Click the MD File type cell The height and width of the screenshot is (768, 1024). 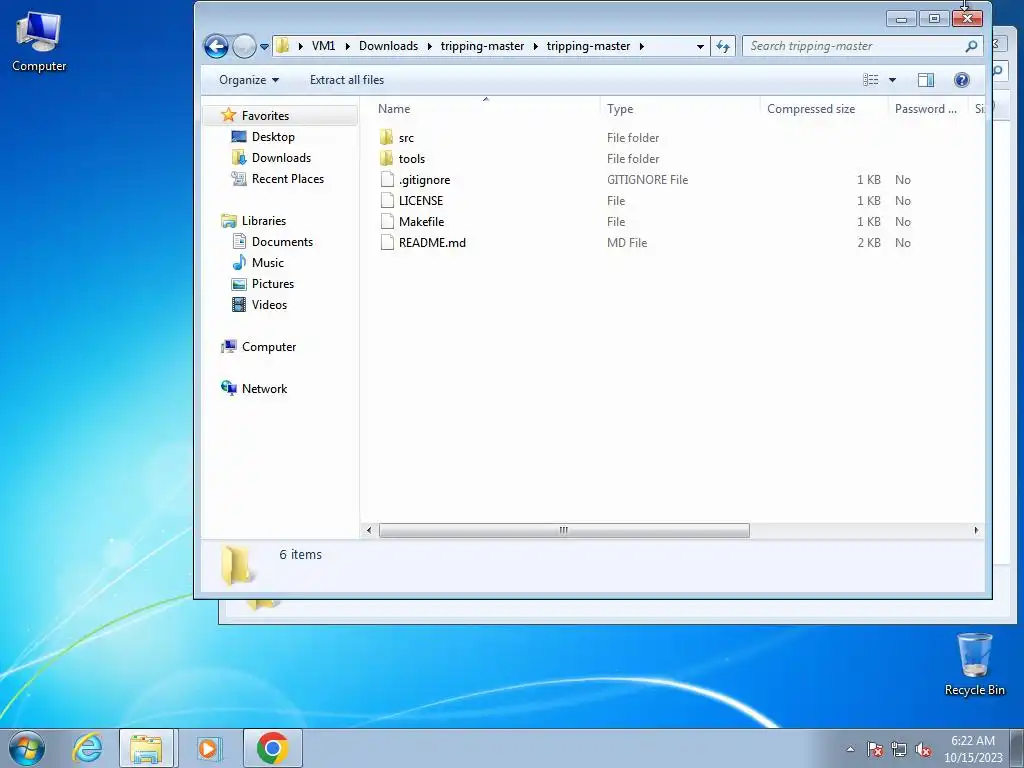point(627,242)
